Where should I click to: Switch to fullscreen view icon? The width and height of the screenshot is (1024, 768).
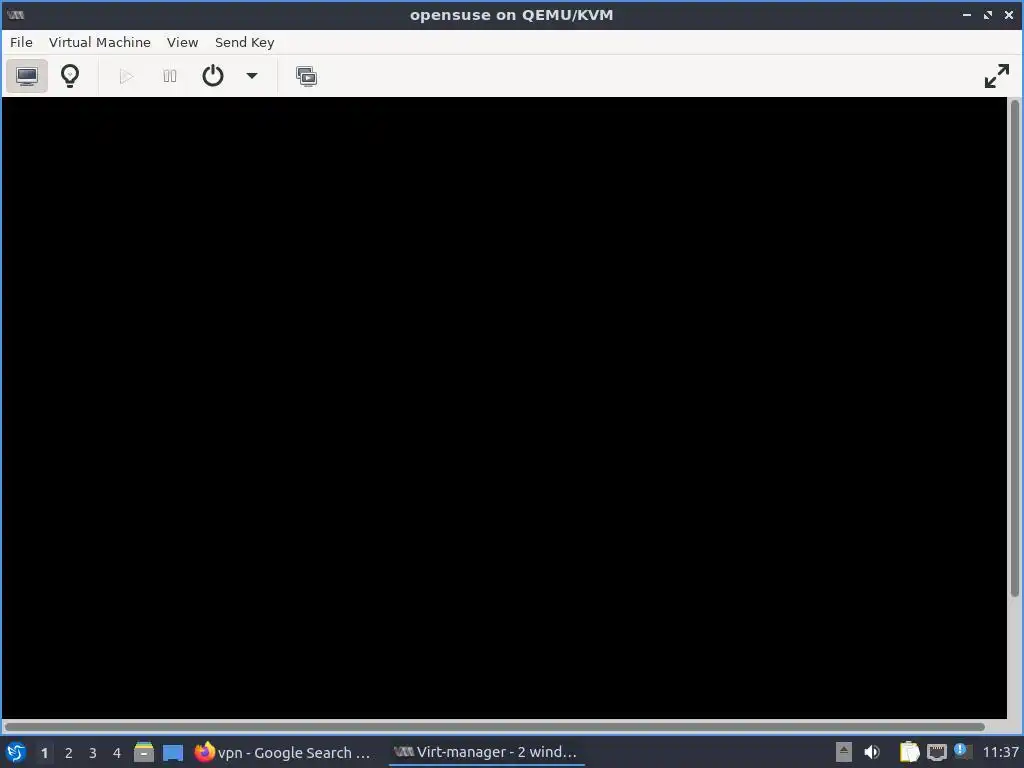pyautogui.click(x=997, y=76)
